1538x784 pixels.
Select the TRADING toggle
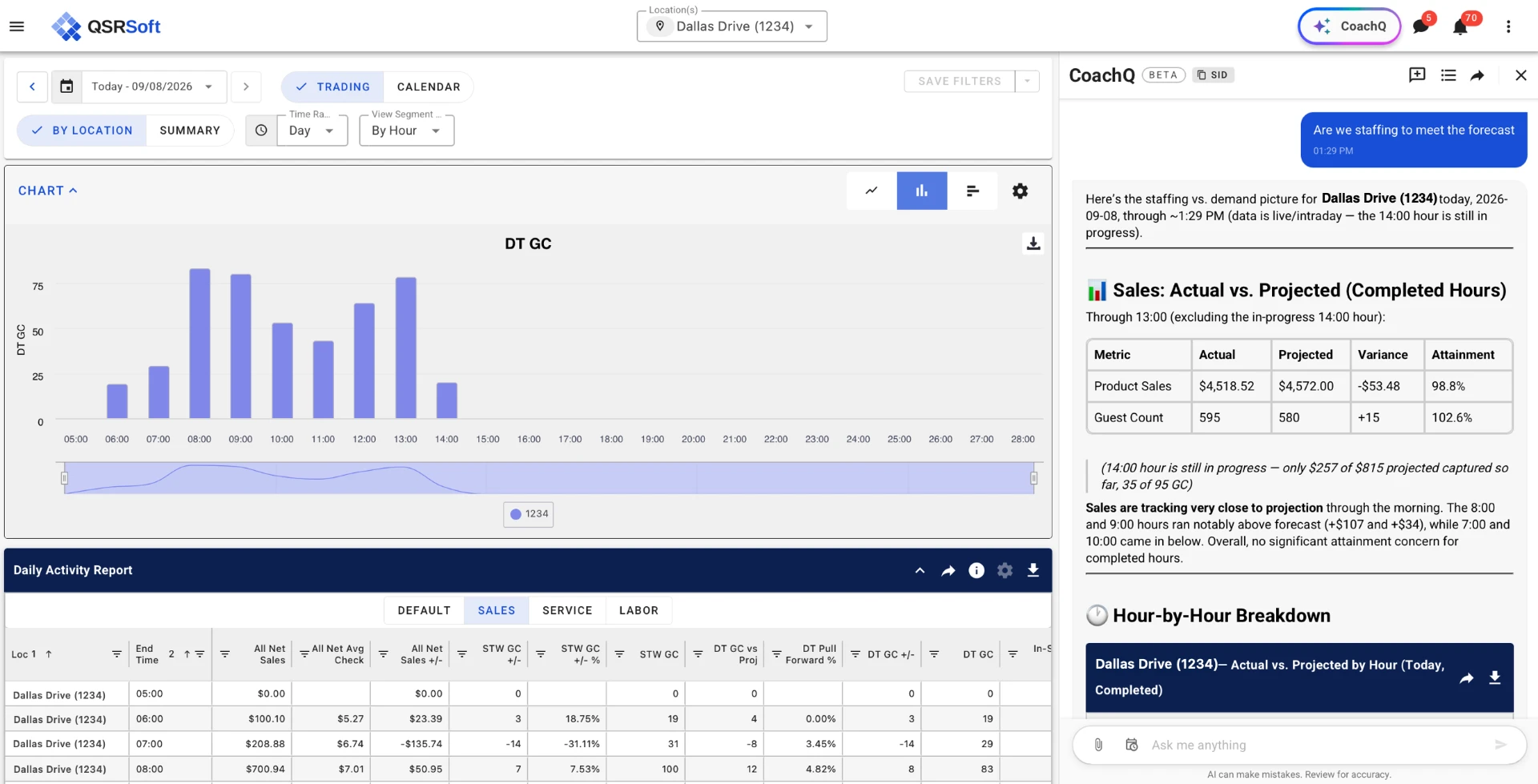tap(332, 86)
